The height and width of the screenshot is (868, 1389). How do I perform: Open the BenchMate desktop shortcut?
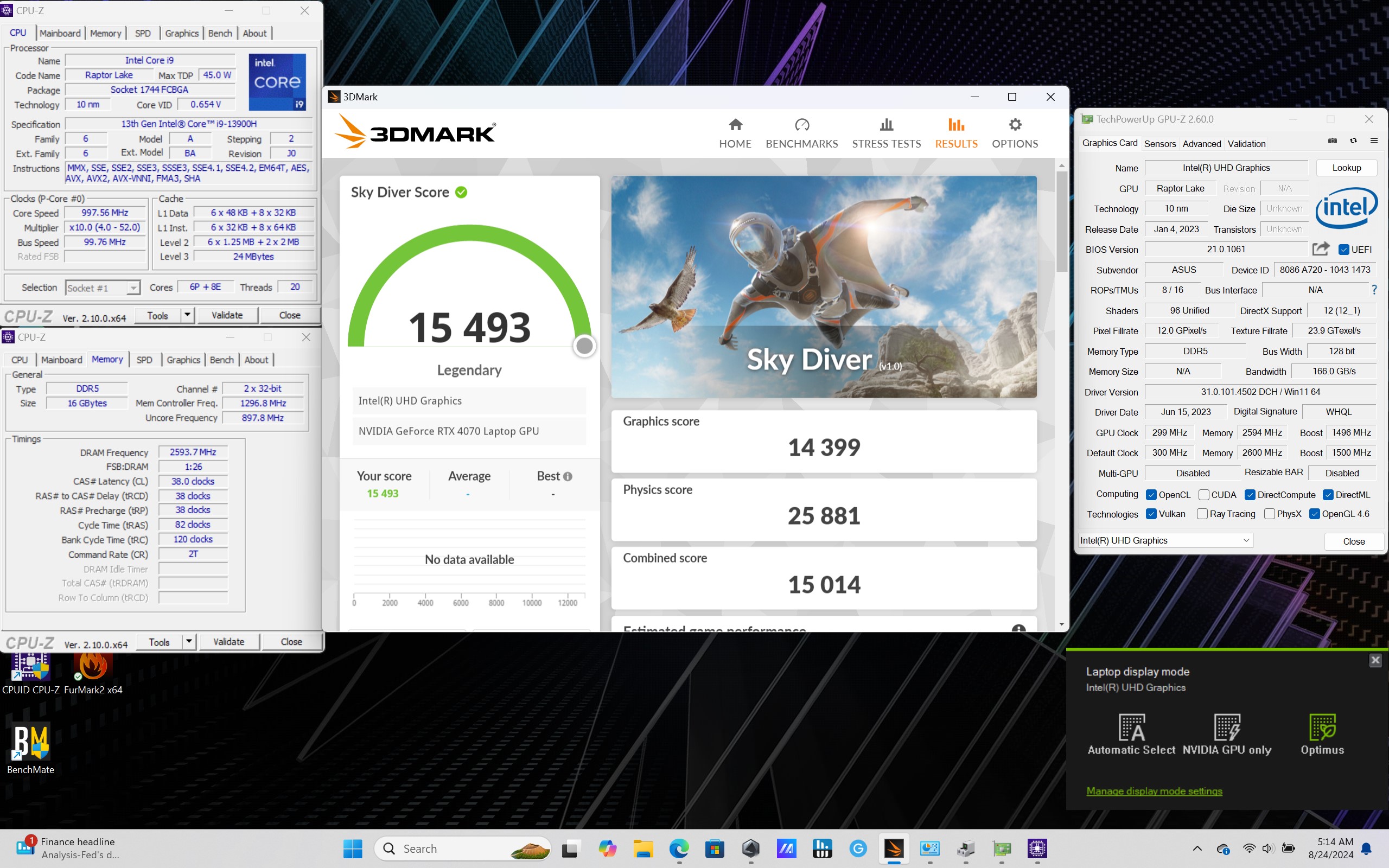[30, 749]
